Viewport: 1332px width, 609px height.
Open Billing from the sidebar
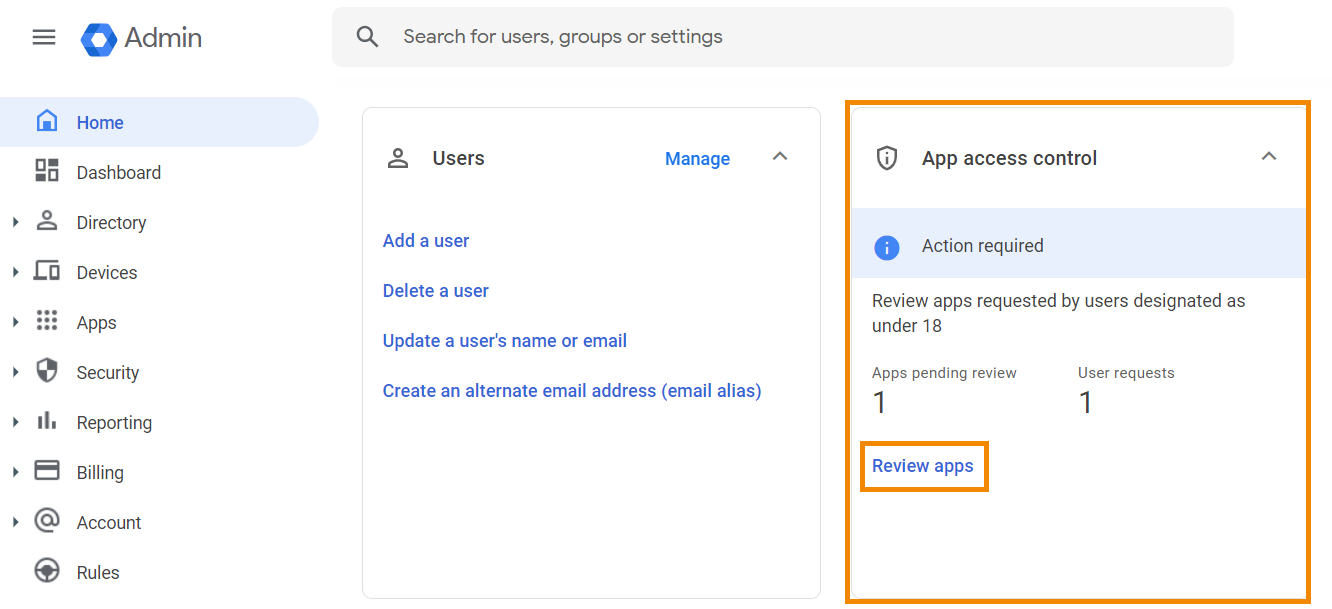tap(100, 472)
